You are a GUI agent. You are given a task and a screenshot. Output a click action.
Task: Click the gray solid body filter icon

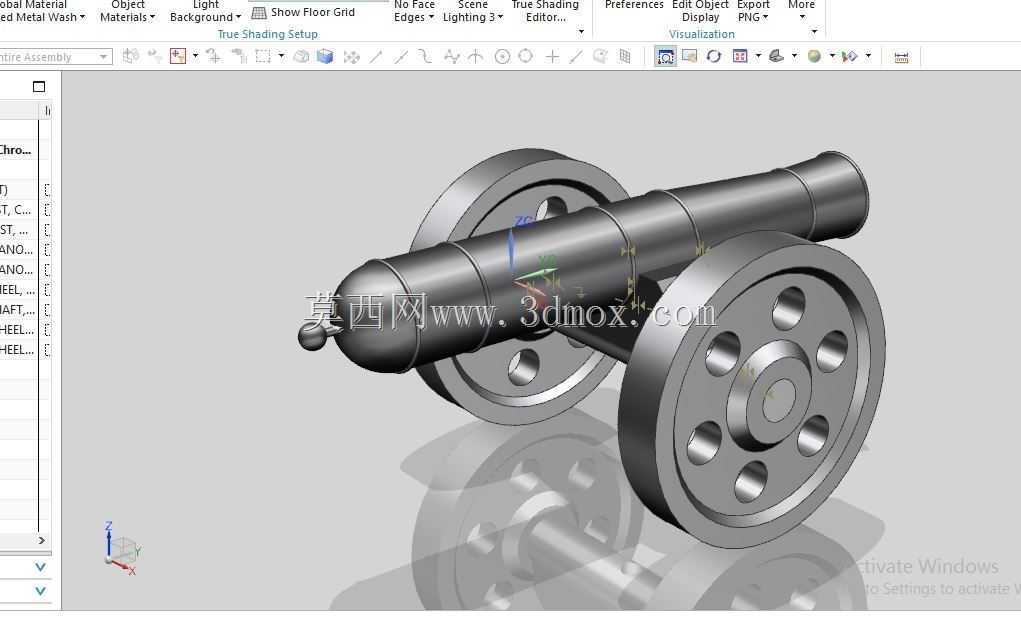[301, 57]
